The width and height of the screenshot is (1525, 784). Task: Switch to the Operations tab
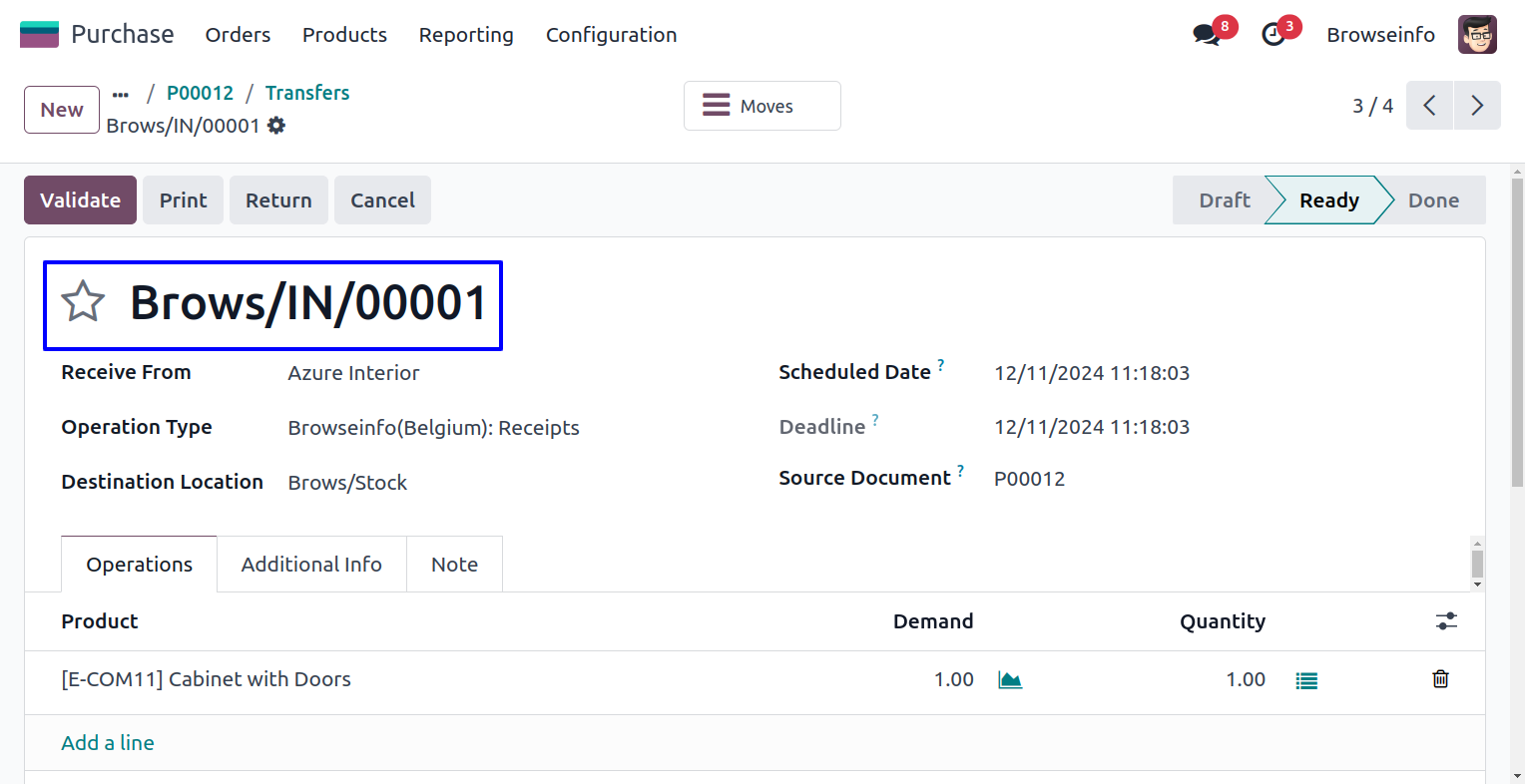pos(139,565)
